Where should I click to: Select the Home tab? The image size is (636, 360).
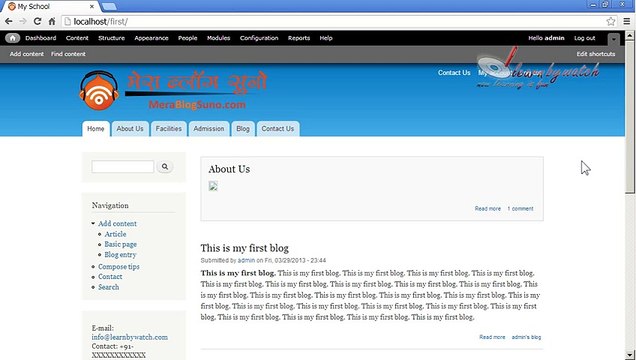point(96,129)
